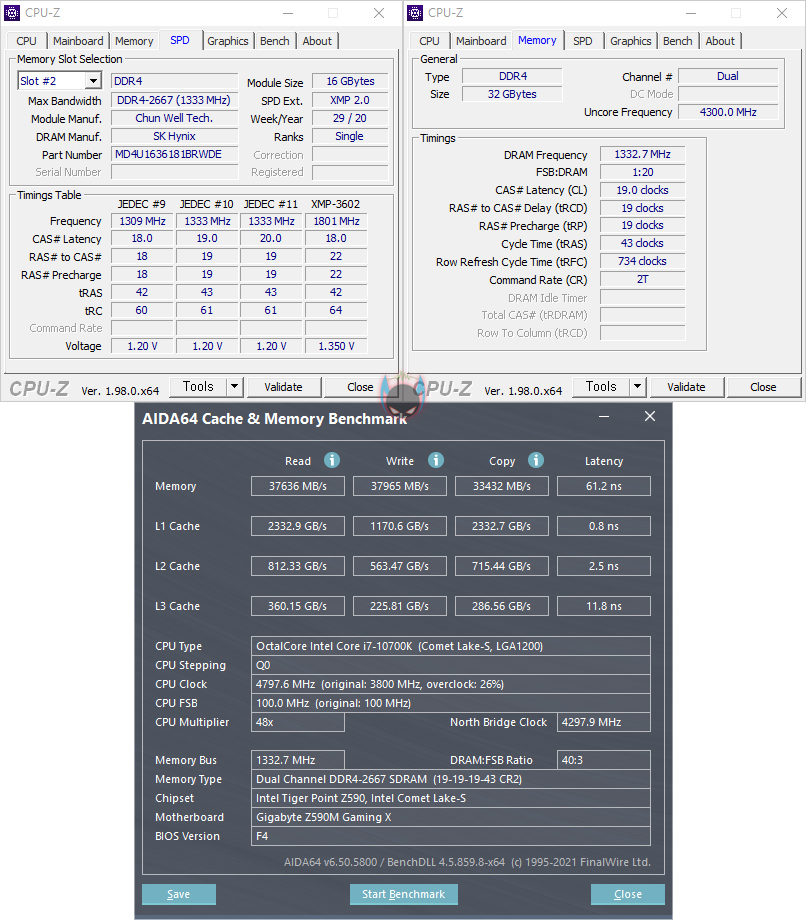
Task: Minimize the right CPU-Z window
Action: click(691, 13)
